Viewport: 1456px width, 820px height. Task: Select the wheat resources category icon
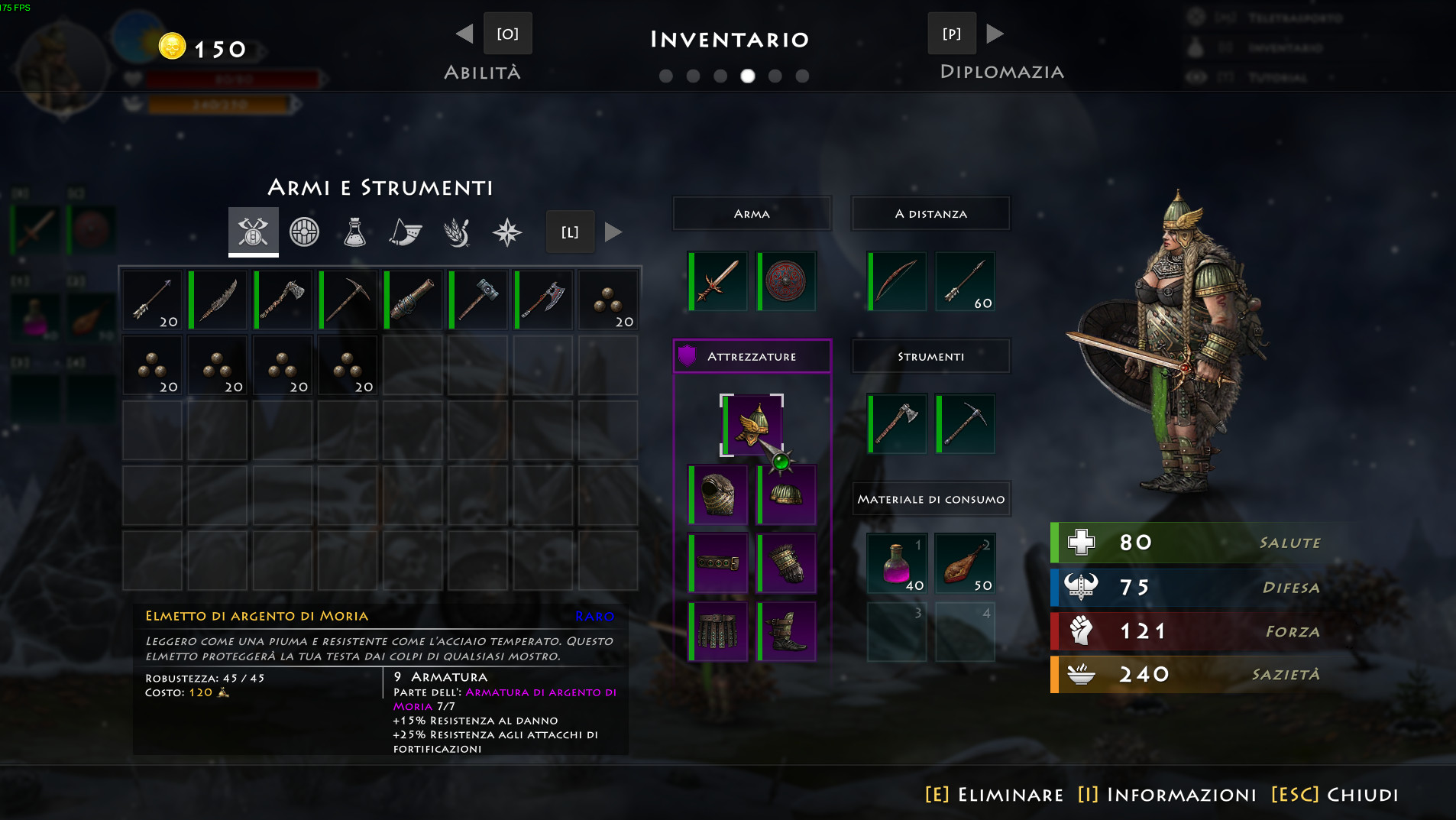tap(457, 232)
